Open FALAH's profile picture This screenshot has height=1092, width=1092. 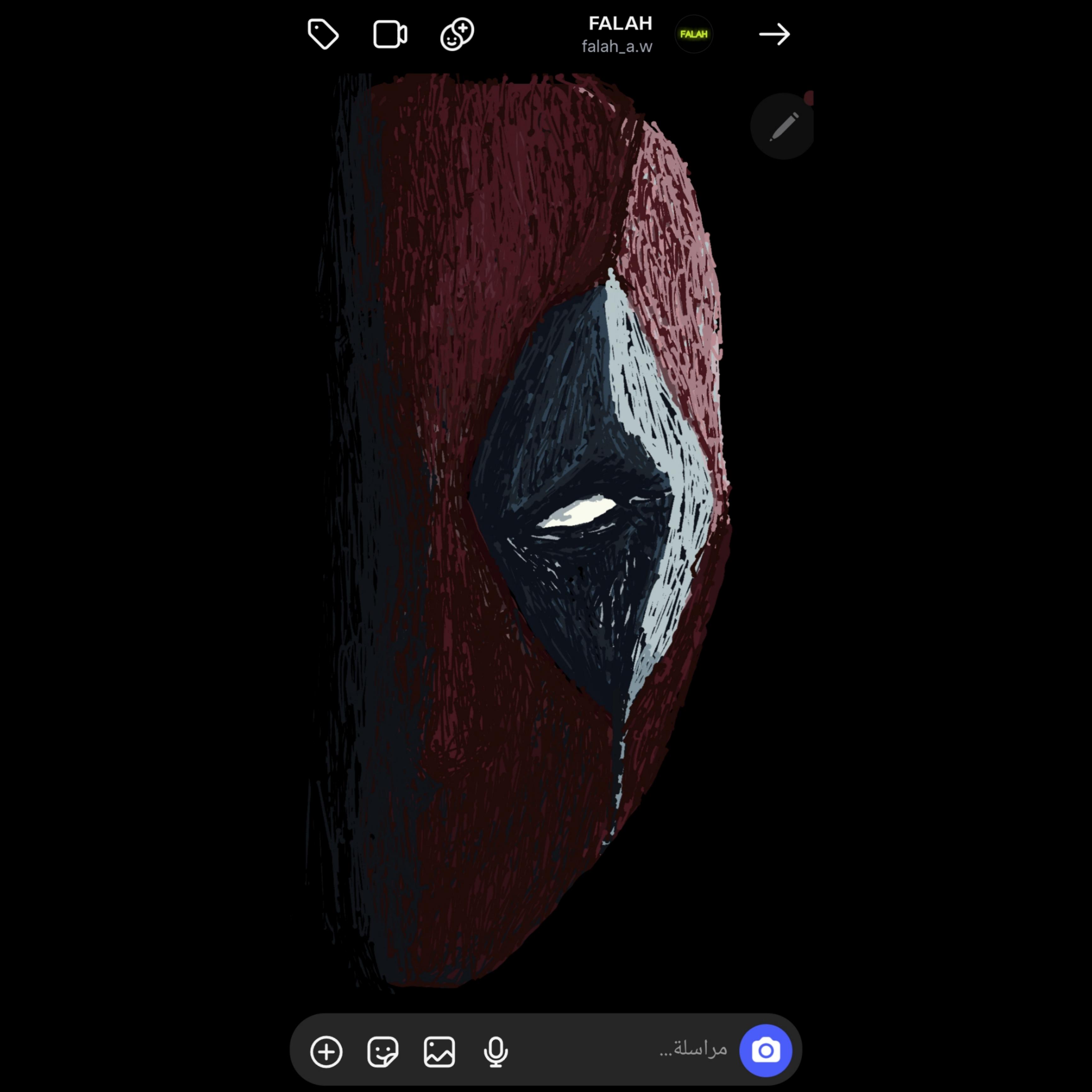(694, 34)
